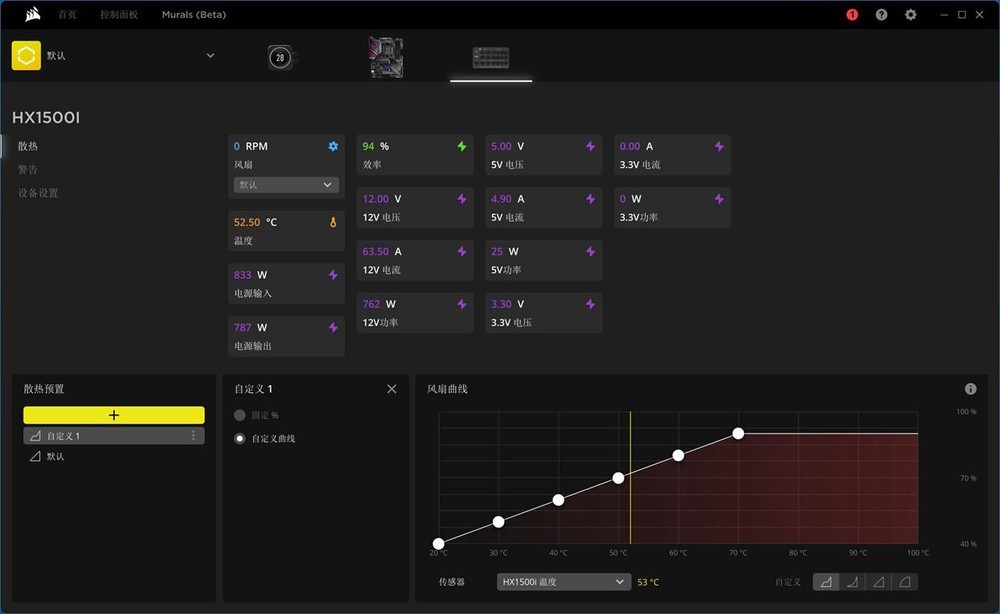Open the fan mode 默认 dropdown
Viewport: 1000px width, 614px height.
(x=286, y=185)
